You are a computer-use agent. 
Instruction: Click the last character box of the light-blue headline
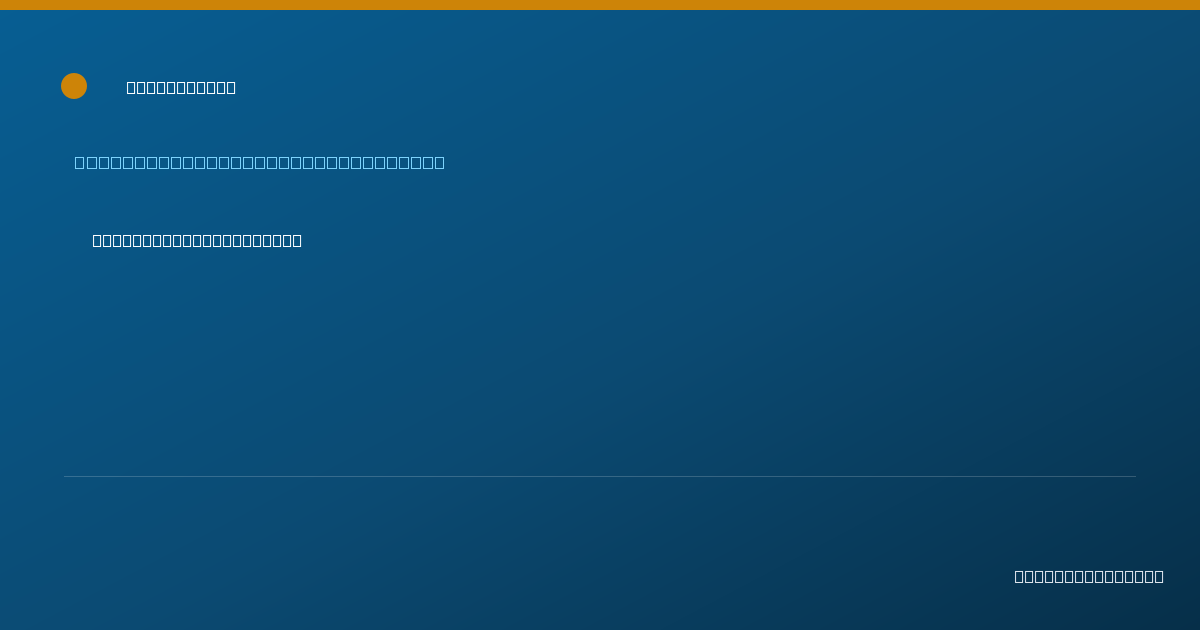click(439, 162)
